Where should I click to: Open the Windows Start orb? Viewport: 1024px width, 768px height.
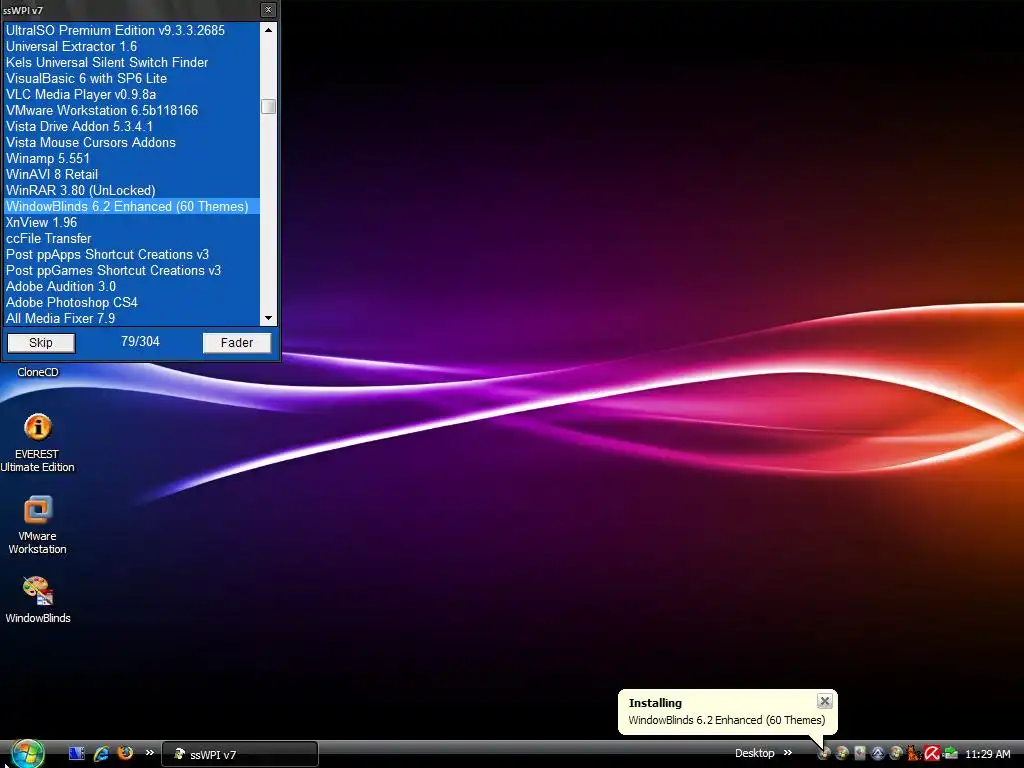(28, 754)
